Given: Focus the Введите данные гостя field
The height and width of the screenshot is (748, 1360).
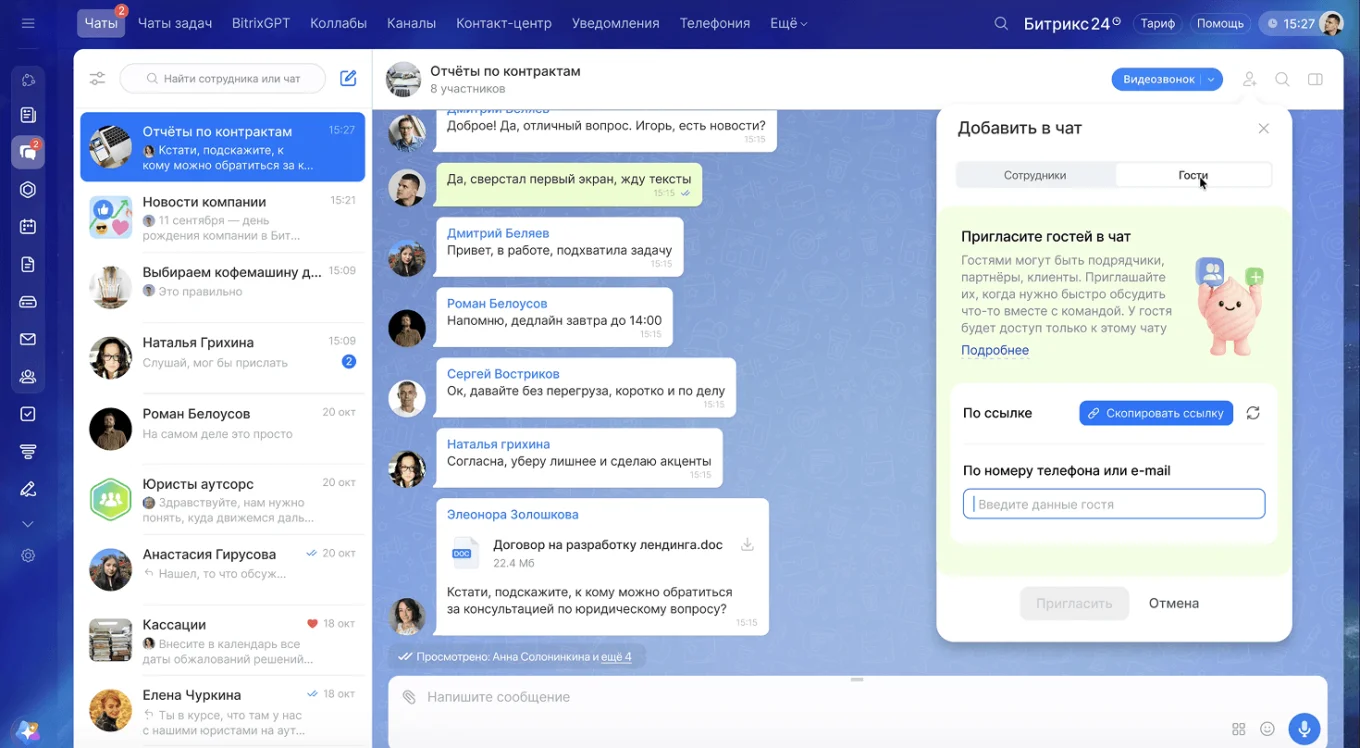Looking at the screenshot, I should (x=1114, y=504).
